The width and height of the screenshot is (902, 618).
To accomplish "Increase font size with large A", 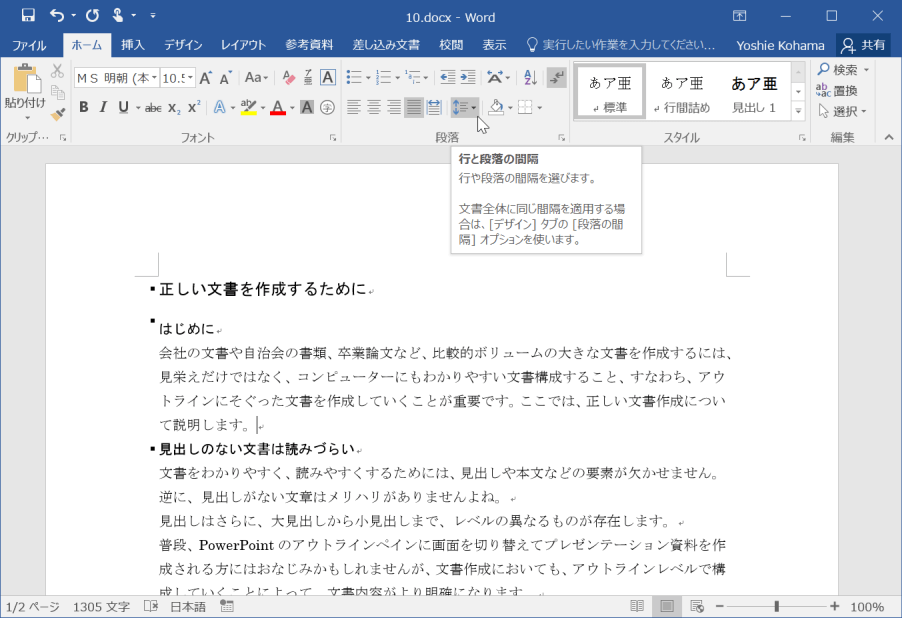I will [x=205, y=78].
